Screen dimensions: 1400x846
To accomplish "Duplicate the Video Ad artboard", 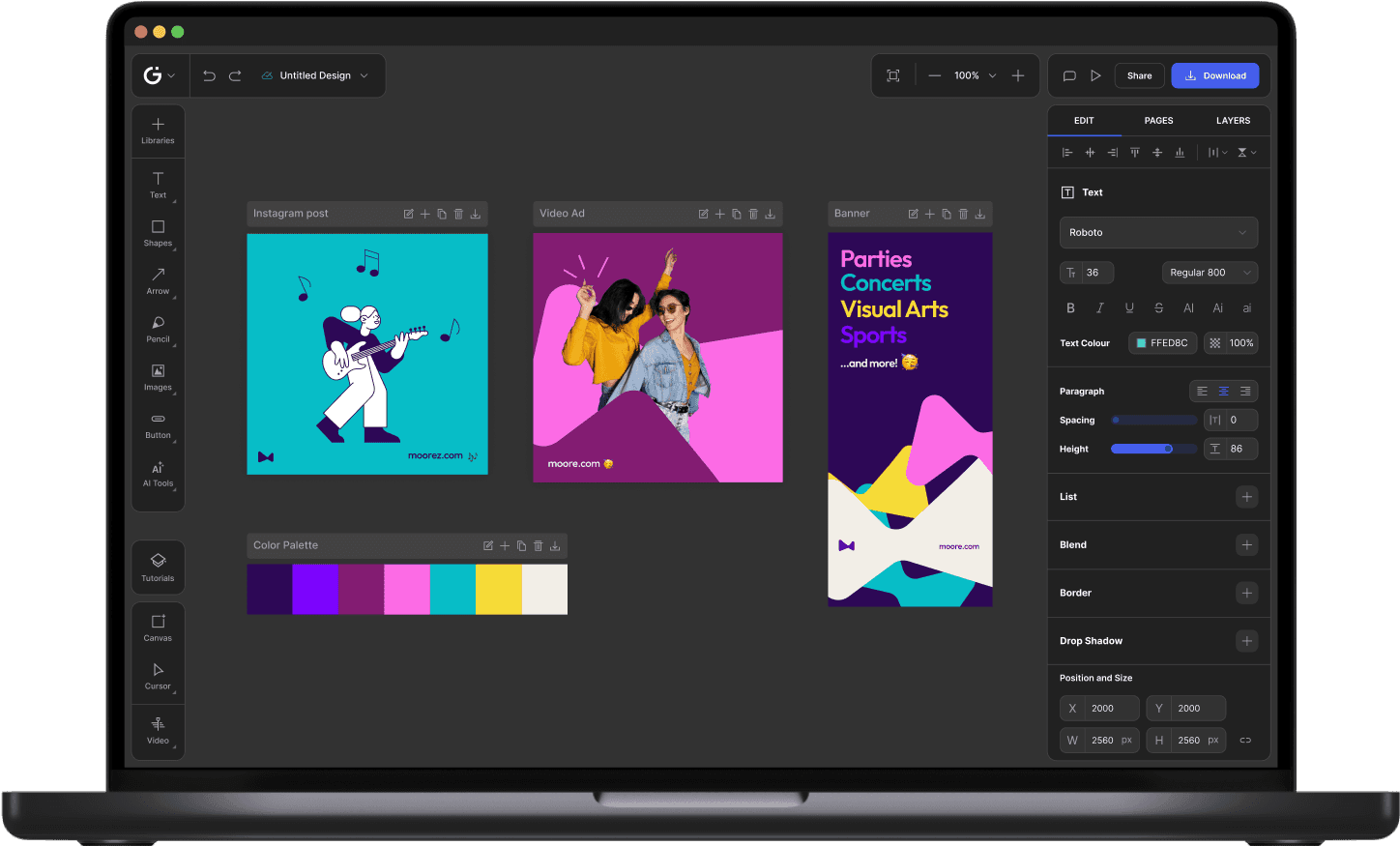I will (737, 214).
